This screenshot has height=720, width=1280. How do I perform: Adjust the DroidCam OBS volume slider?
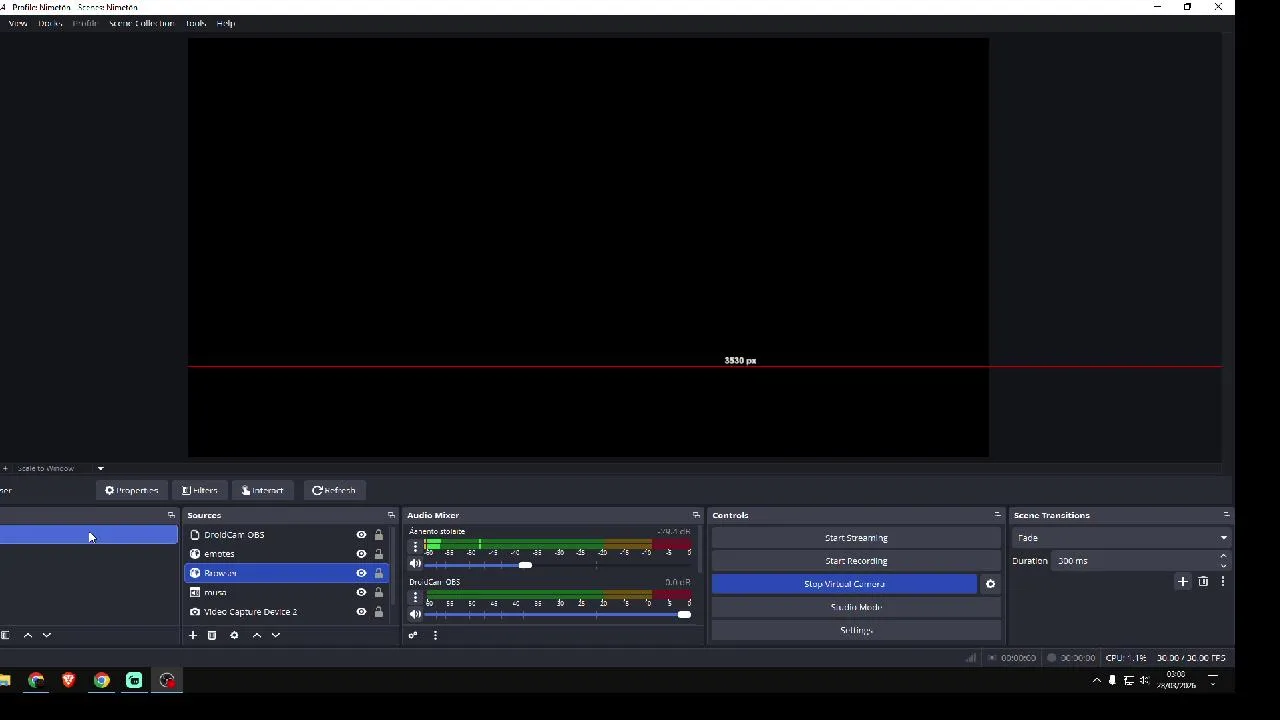click(557, 614)
